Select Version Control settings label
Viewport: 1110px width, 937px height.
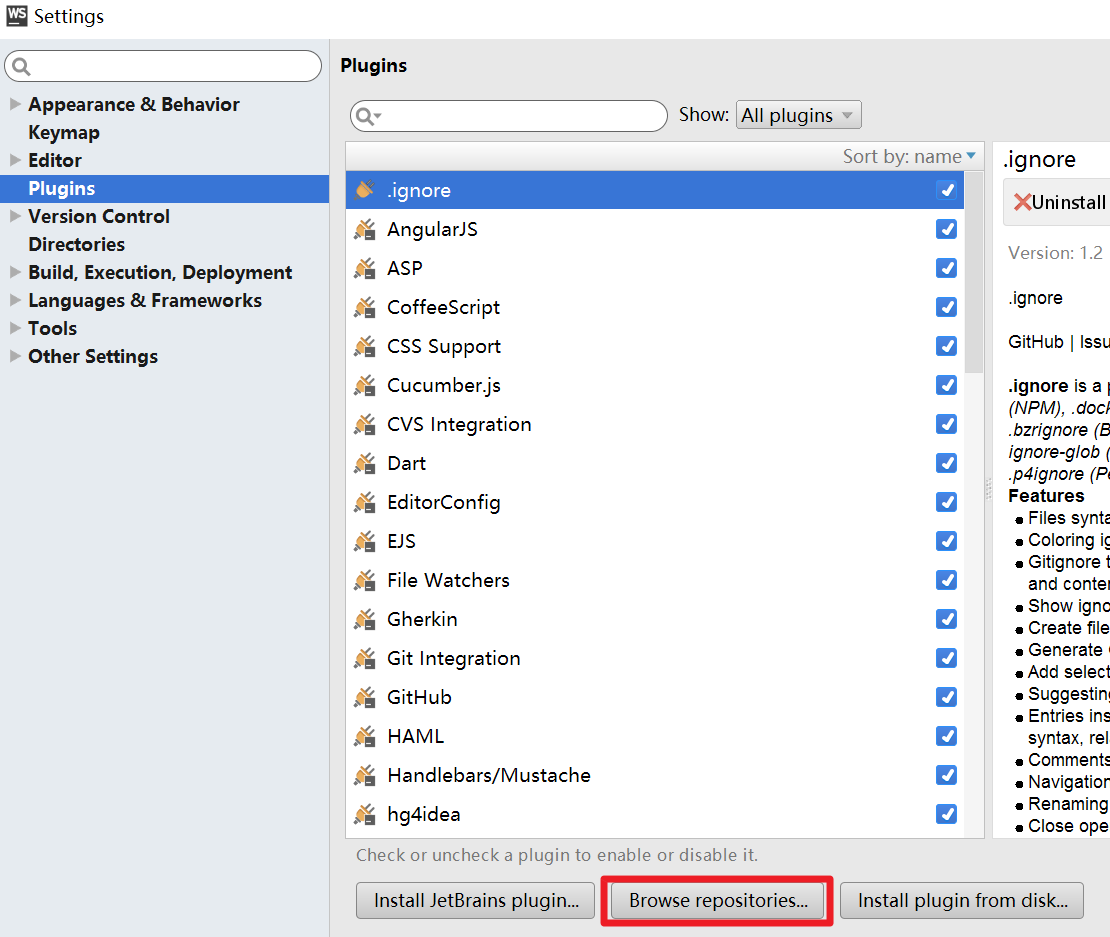tap(99, 216)
